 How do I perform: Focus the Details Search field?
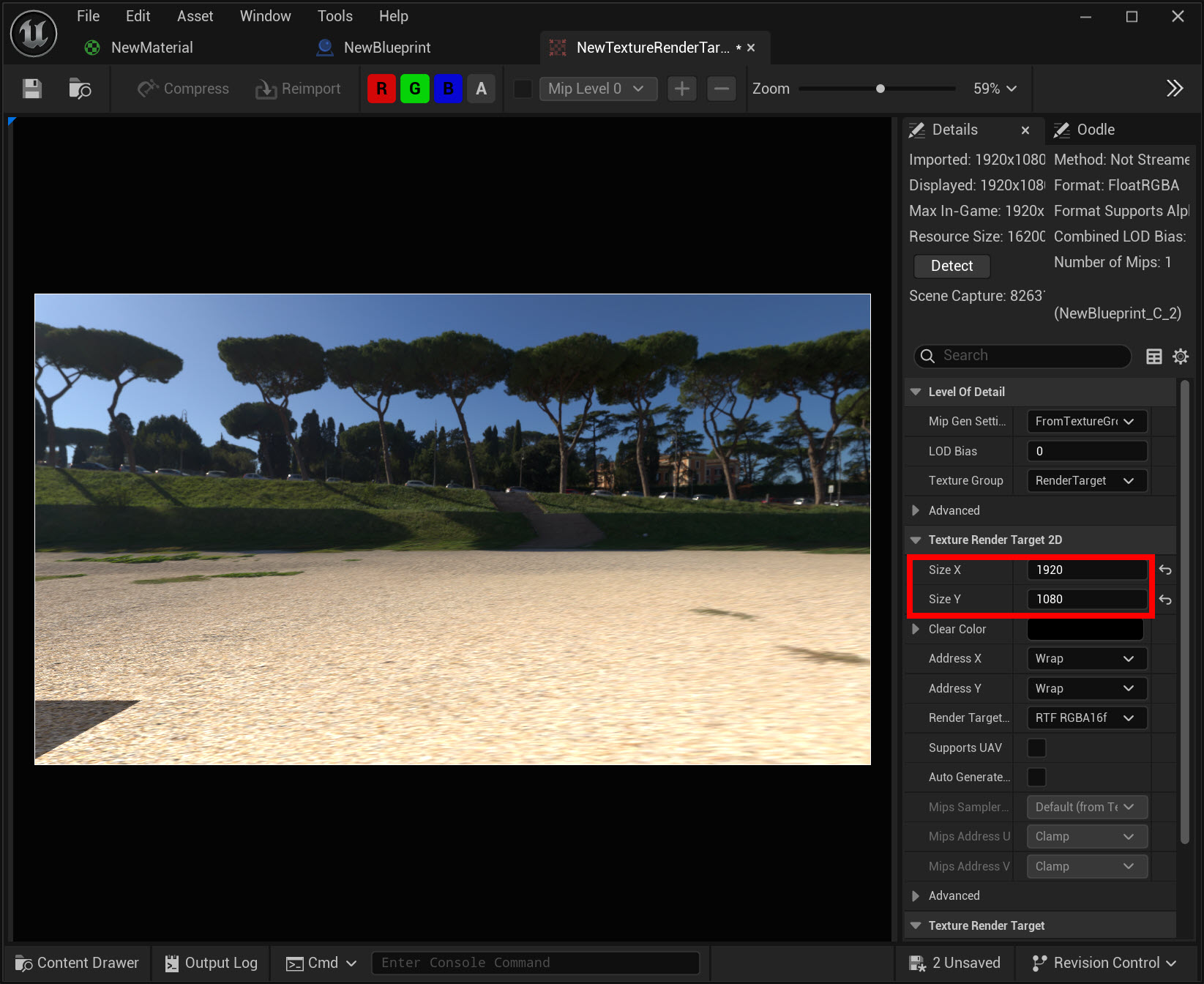1022,356
